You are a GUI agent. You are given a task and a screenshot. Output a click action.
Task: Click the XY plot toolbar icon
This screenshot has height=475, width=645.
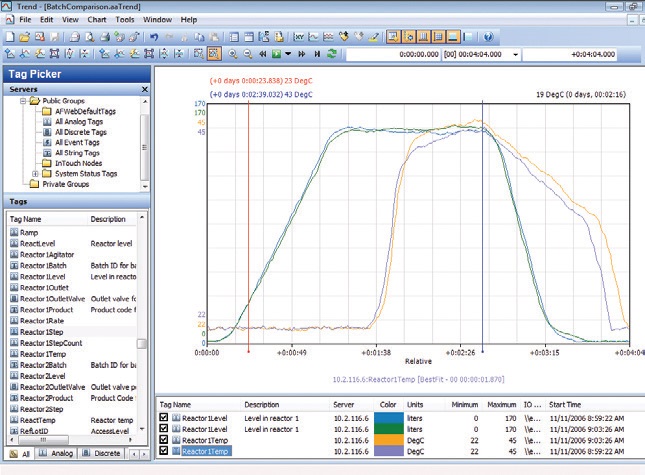click(299, 36)
